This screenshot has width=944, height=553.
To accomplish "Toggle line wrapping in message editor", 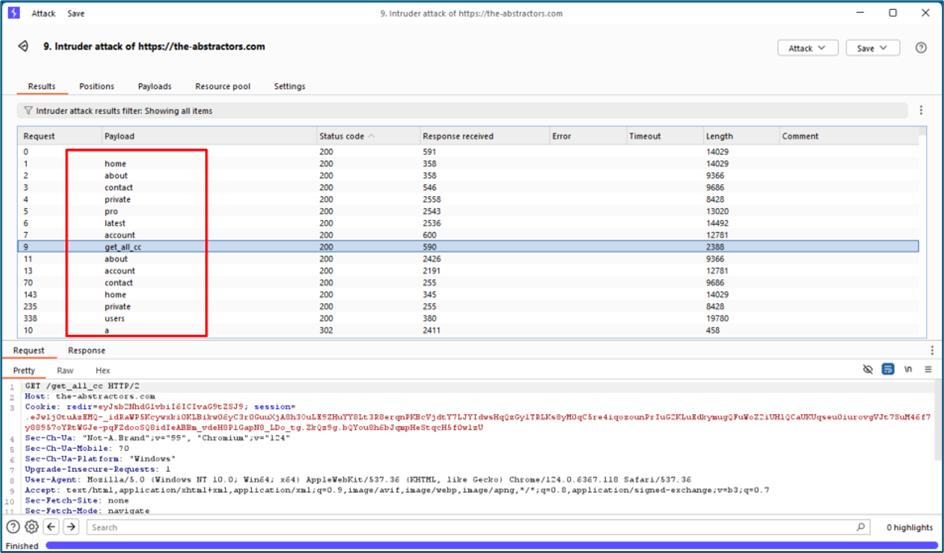I will pyautogui.click(x=887, y=369).
